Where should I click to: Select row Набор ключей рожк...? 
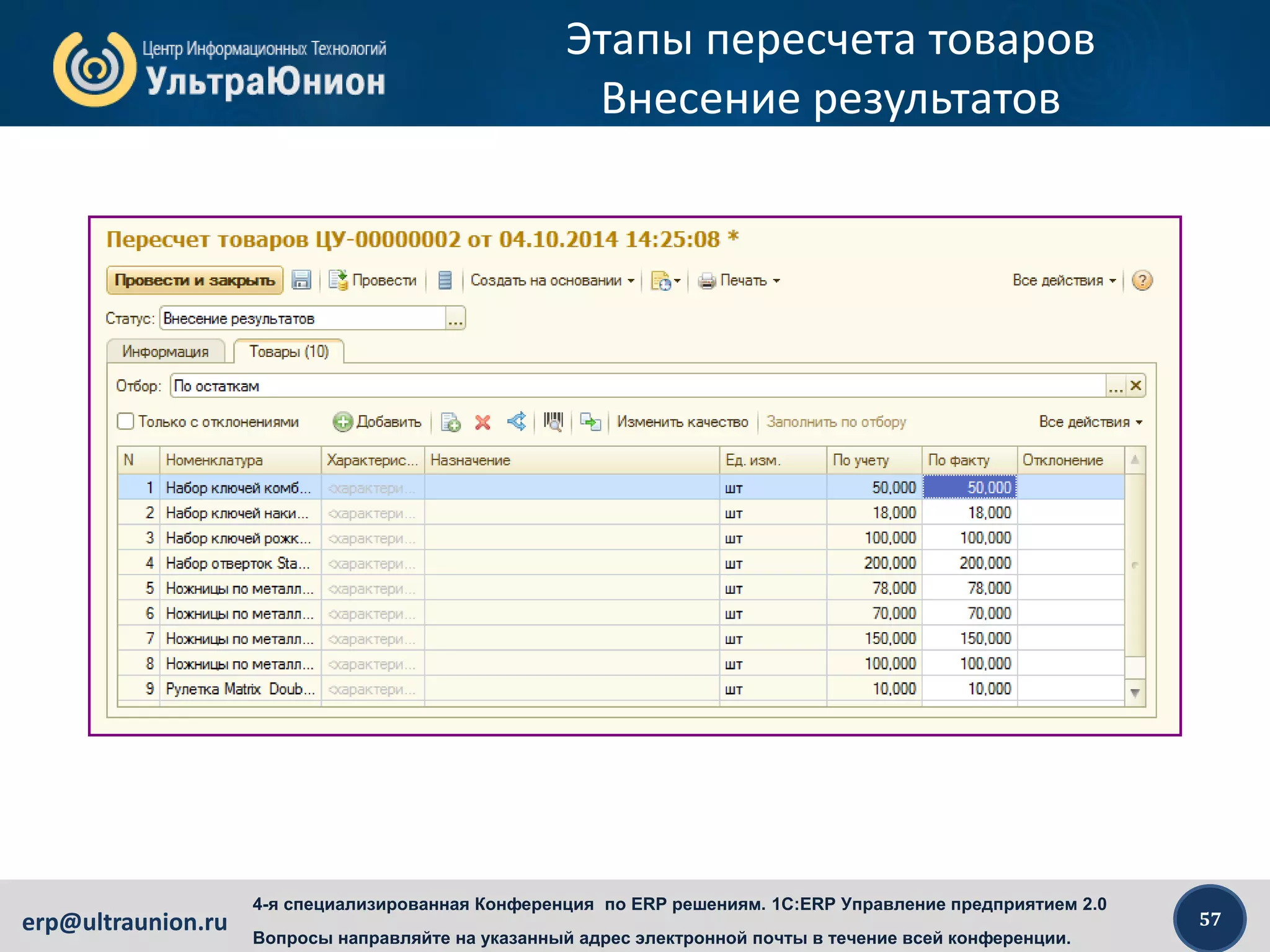(621, 538)
